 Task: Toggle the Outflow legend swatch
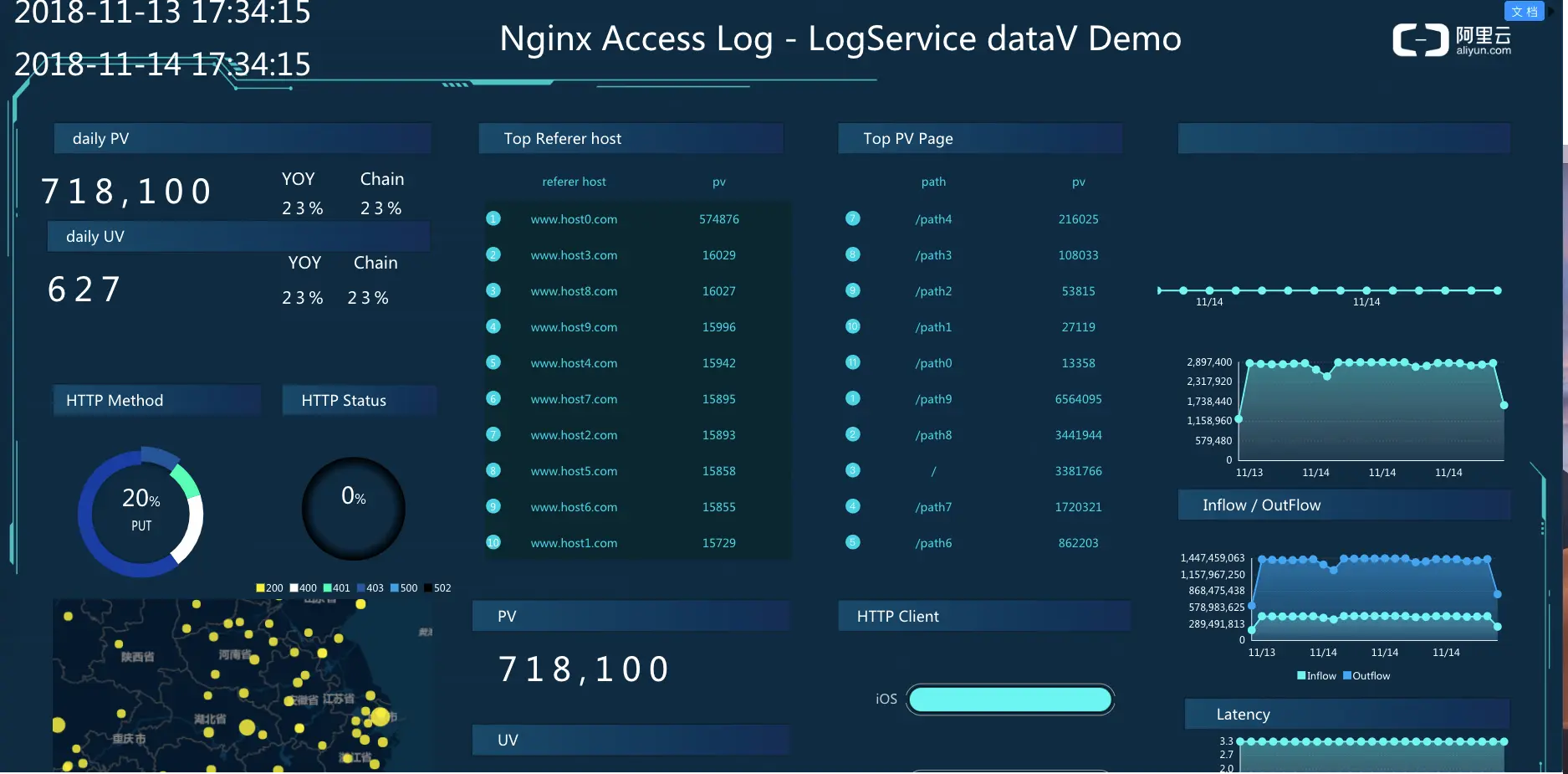coord(1347,676)
